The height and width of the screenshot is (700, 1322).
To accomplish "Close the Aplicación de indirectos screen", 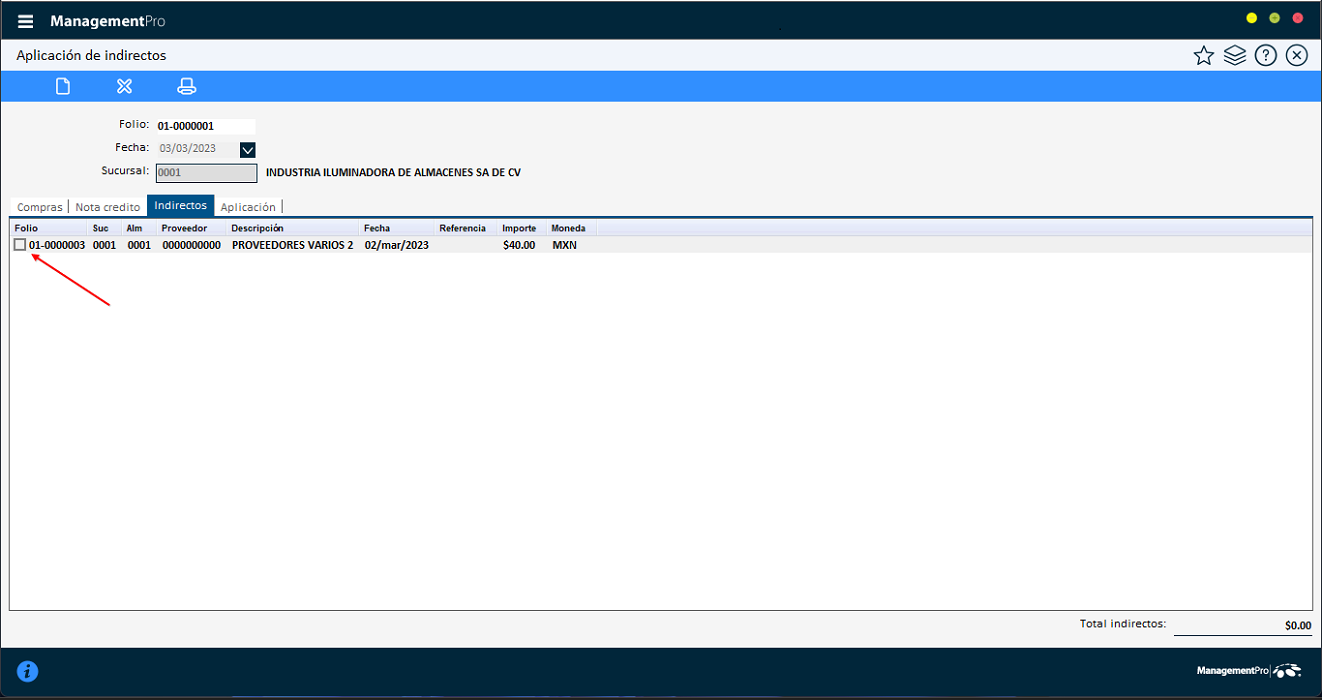I will [x=1297, y=56].
